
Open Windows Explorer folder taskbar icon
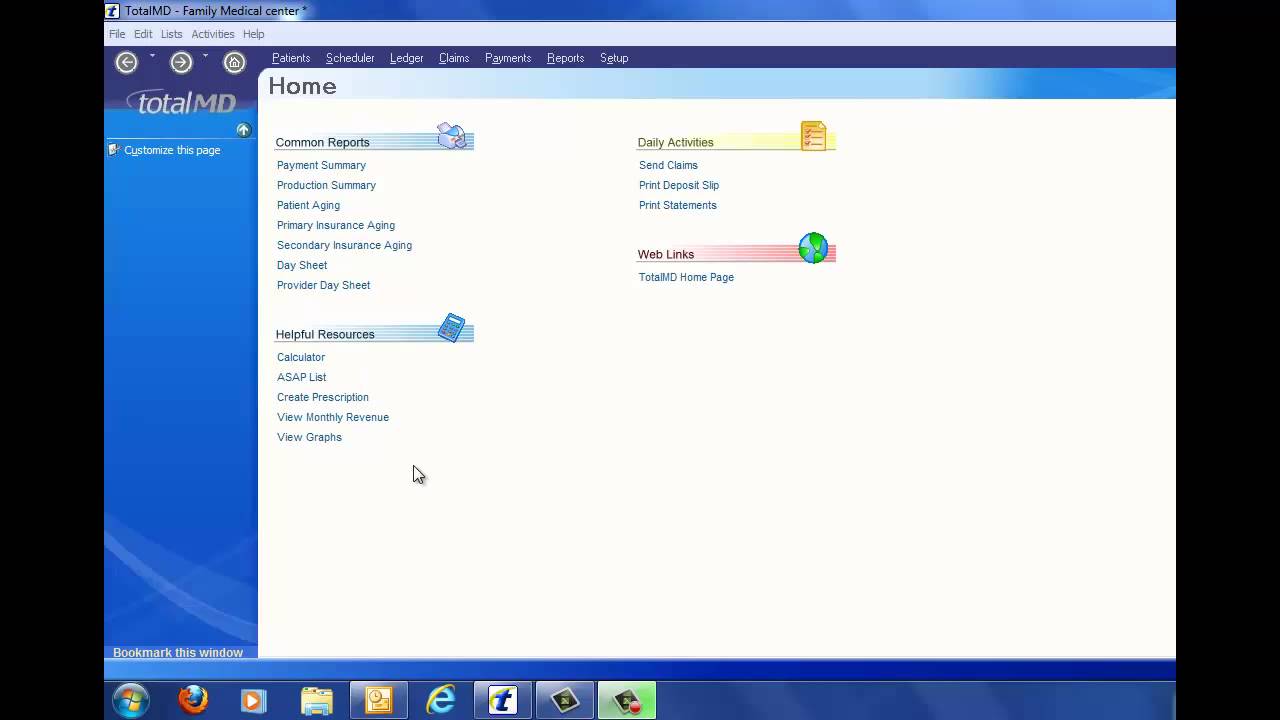click(317, 701)
